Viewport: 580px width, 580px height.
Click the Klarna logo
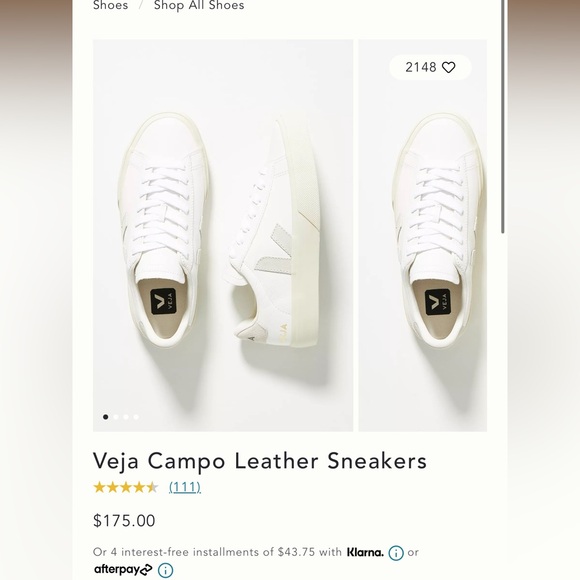[x=365, y=552]
